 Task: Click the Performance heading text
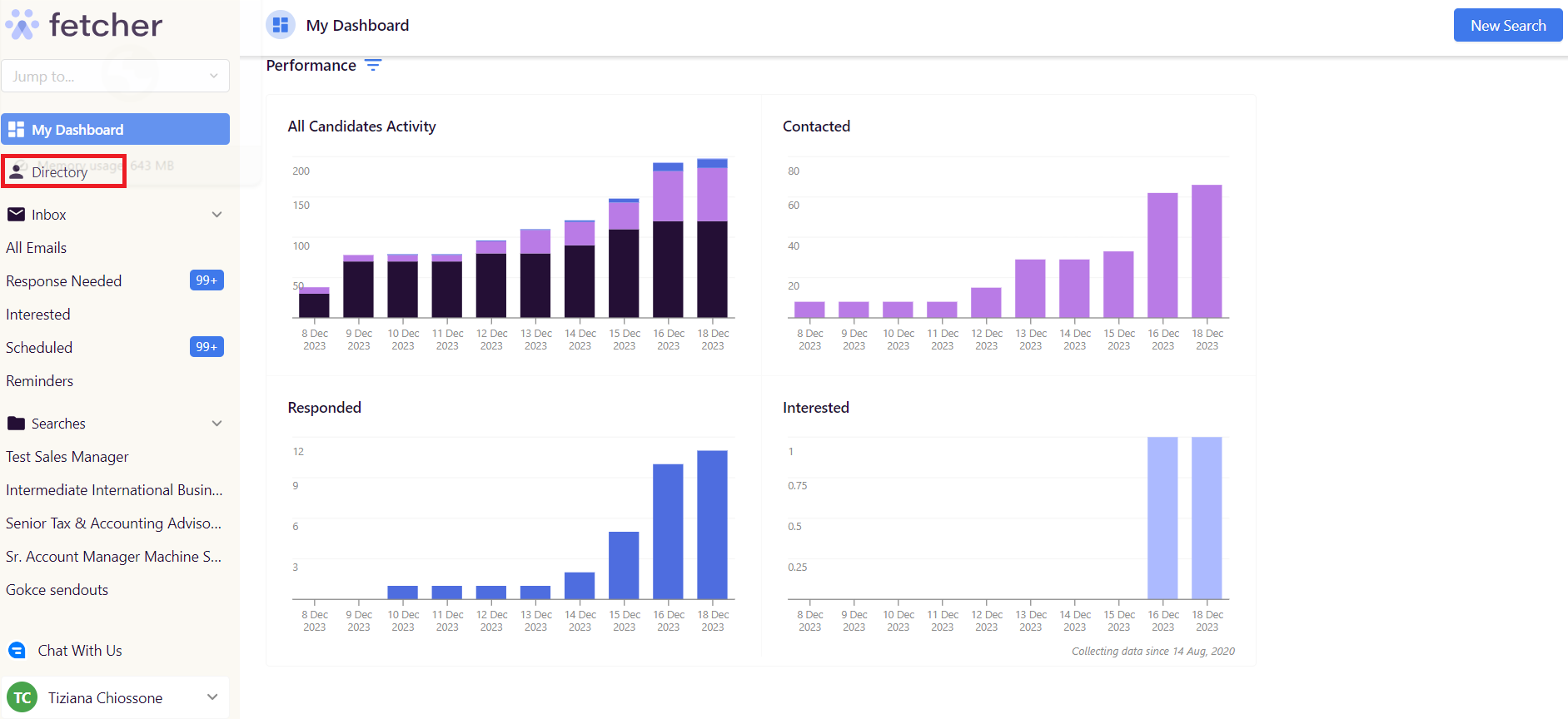[311, 65]
